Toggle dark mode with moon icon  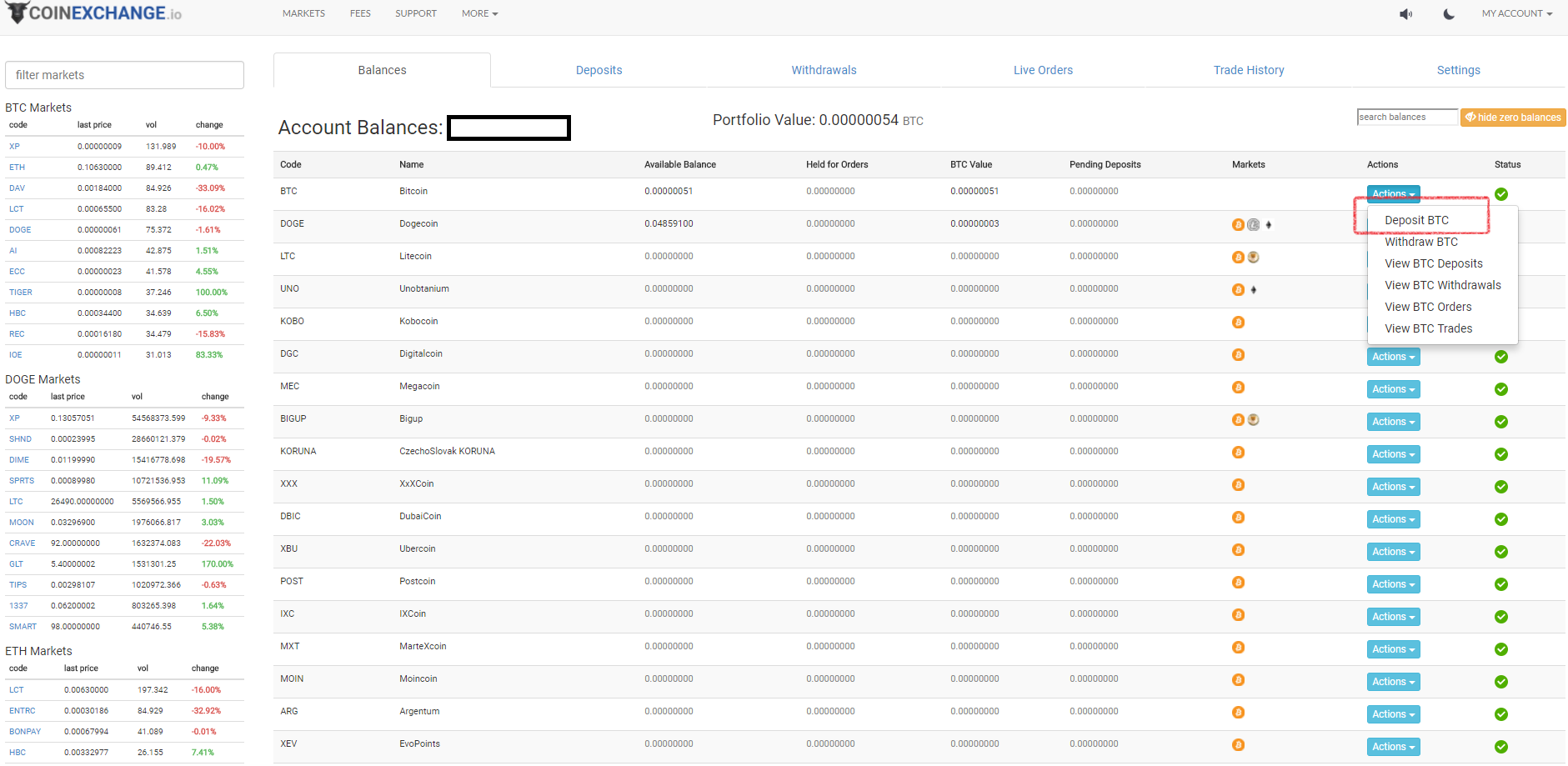click(x=1449, y=14)
